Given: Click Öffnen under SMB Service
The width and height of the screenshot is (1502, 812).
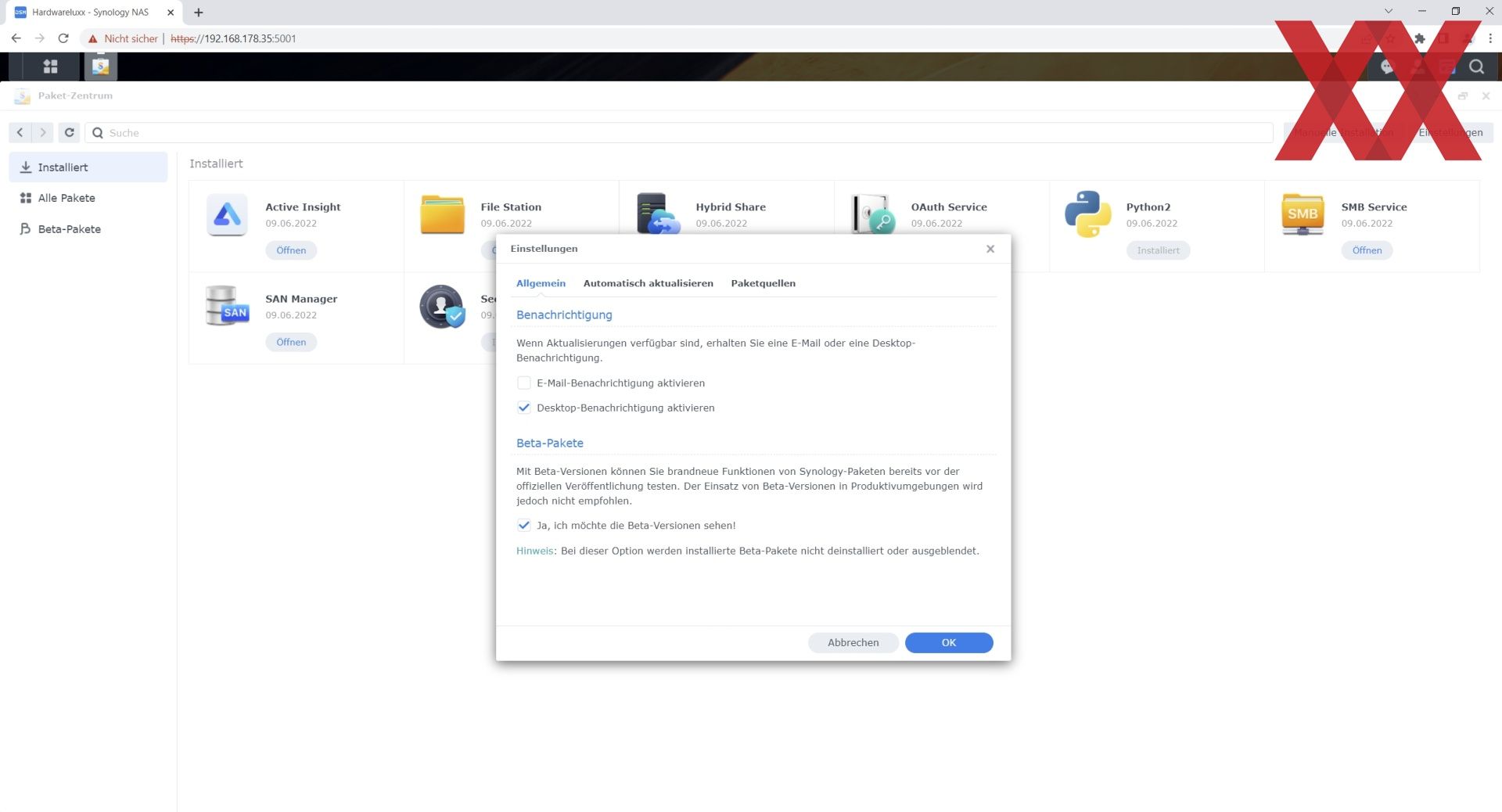Looking at the screenshot, I should coord(1367,250).
